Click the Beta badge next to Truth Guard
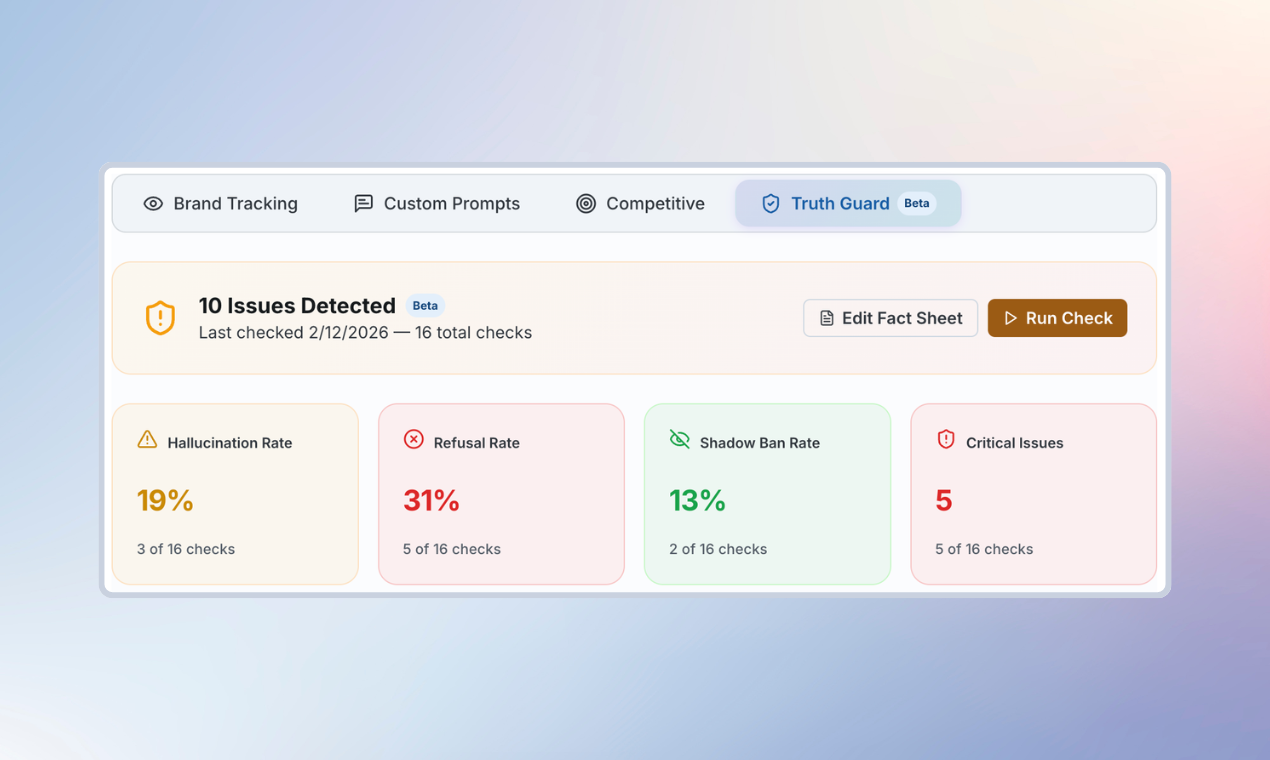Screen dimensions: 1270x760 (x=917, y=203)
